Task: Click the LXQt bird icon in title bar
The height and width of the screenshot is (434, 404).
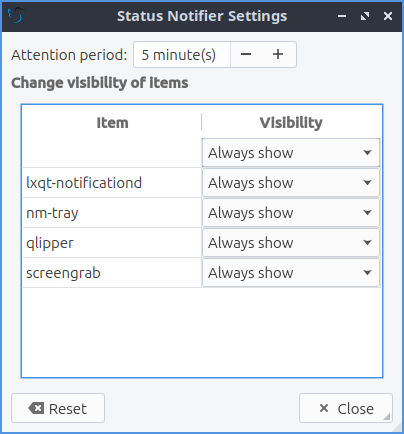Action: 15,16
